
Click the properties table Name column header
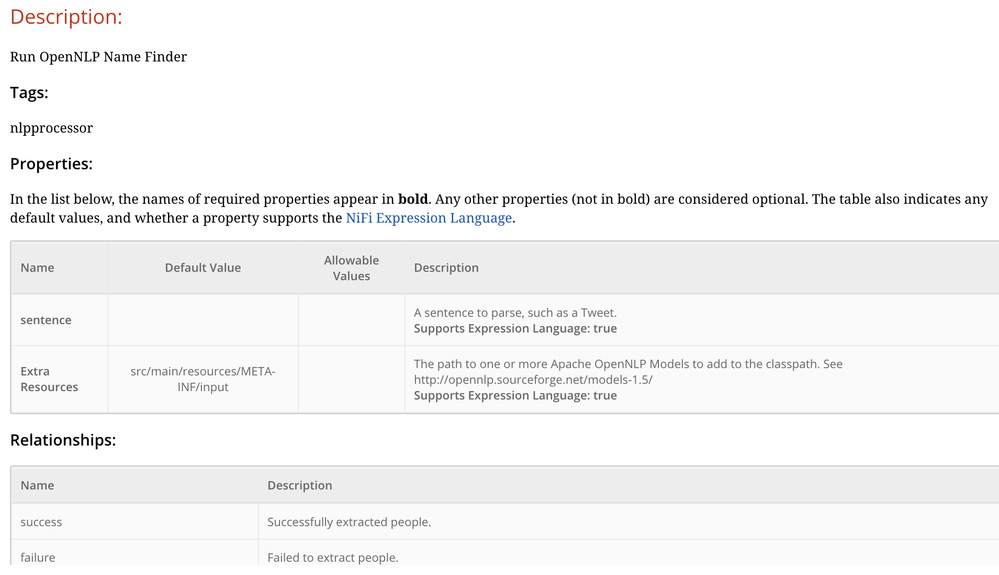tap(37, 267)
